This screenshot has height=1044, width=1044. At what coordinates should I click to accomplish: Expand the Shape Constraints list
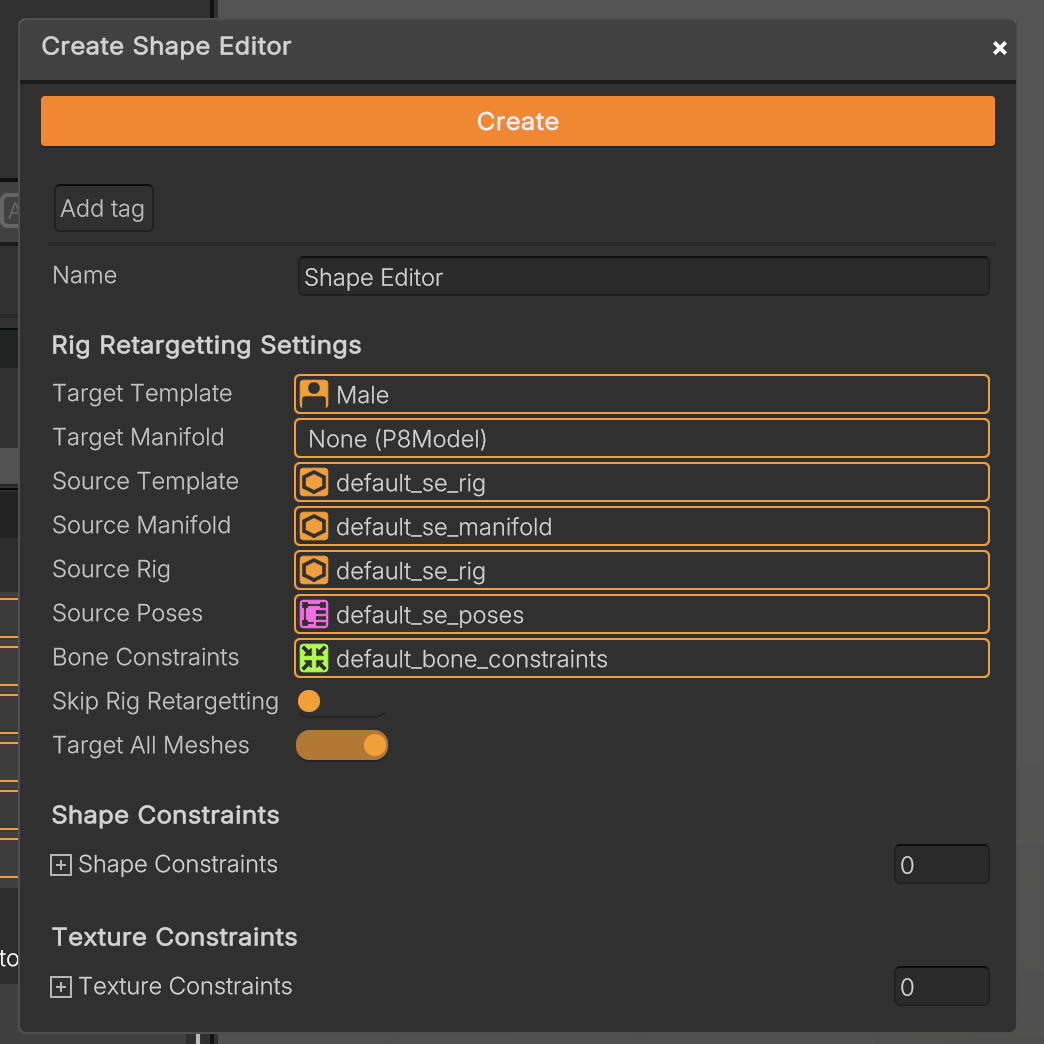[x=61, y=866]
